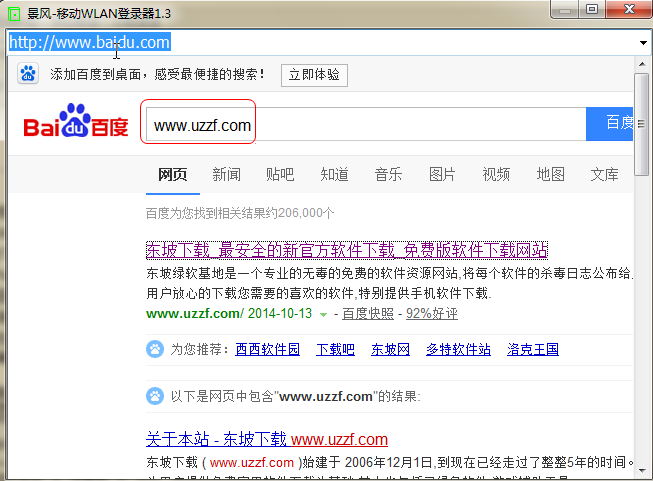Open the 多特软件站 recommended link

coord(458,349)
